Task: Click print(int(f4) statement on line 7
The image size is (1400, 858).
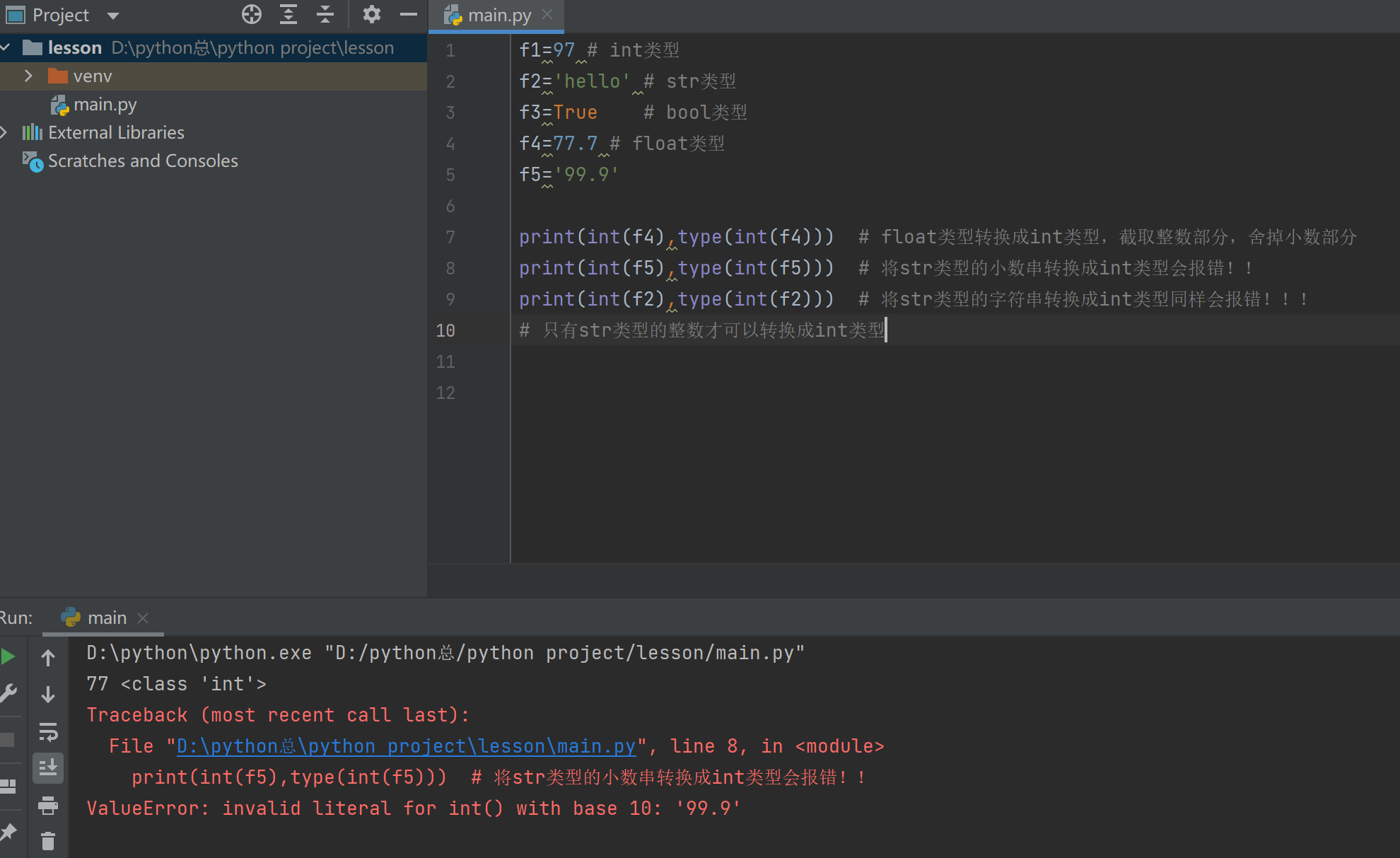Action: click(677, 237)
